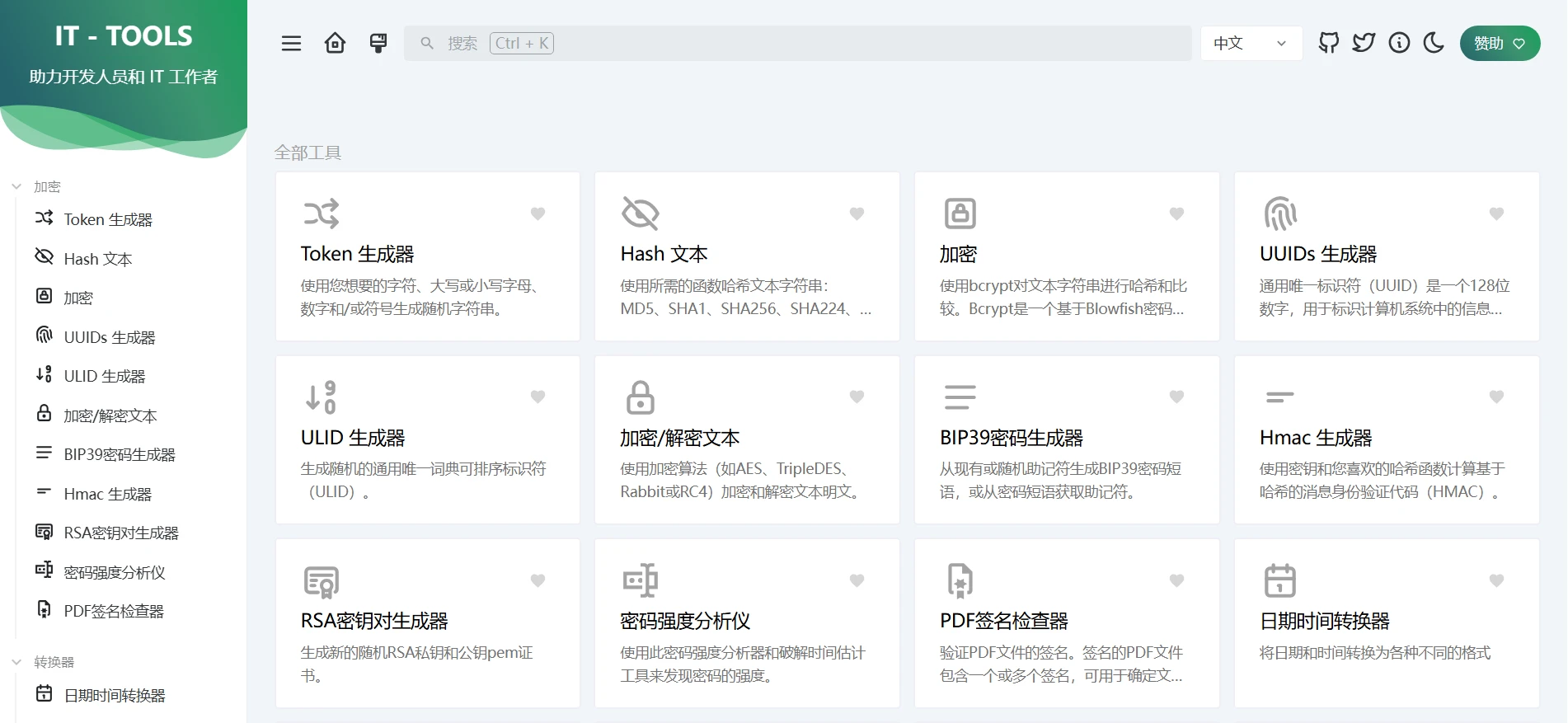Open the About info icon
This screenshot has width=1568, height=723.
pos(1399,43)
